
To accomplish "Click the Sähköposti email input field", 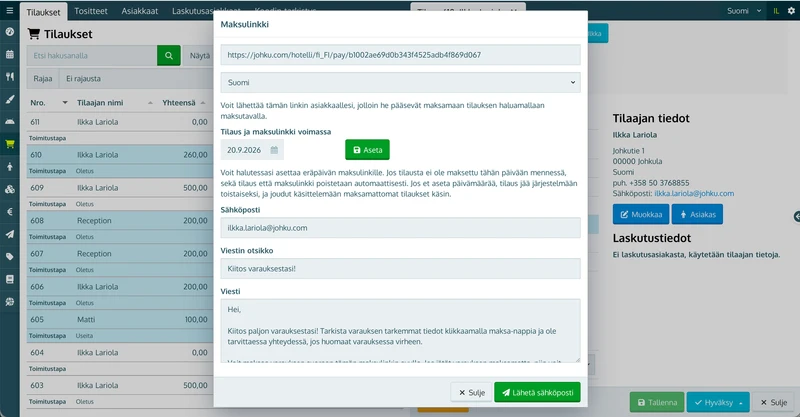I will point(400,228).
